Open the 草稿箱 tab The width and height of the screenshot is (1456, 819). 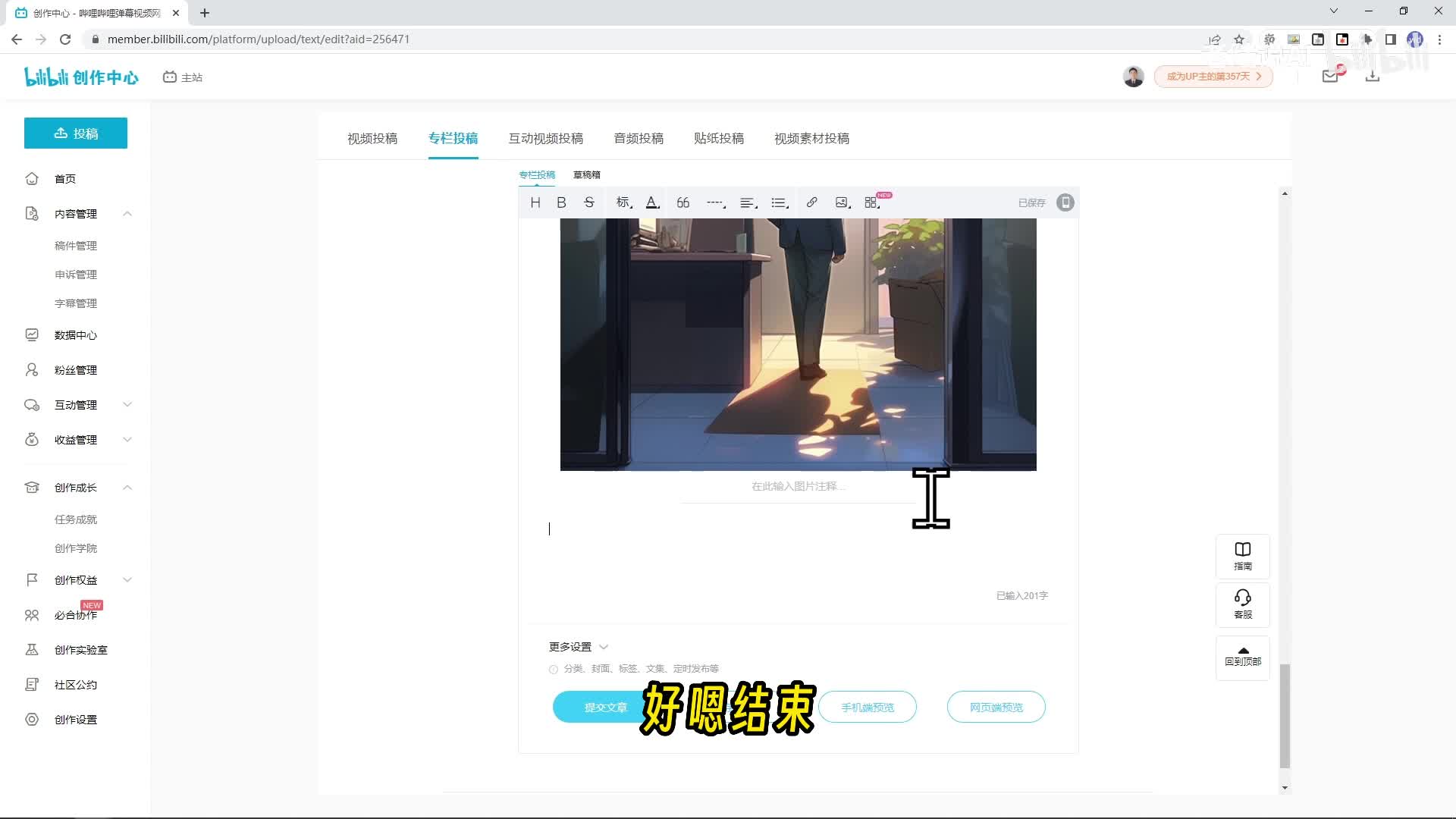coord(586,174)
